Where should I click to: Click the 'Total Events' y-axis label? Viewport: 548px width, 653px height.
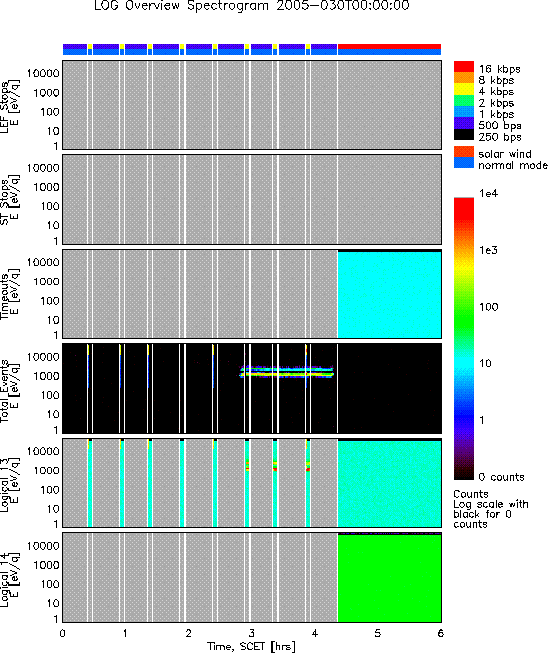[x=5, y=391]
